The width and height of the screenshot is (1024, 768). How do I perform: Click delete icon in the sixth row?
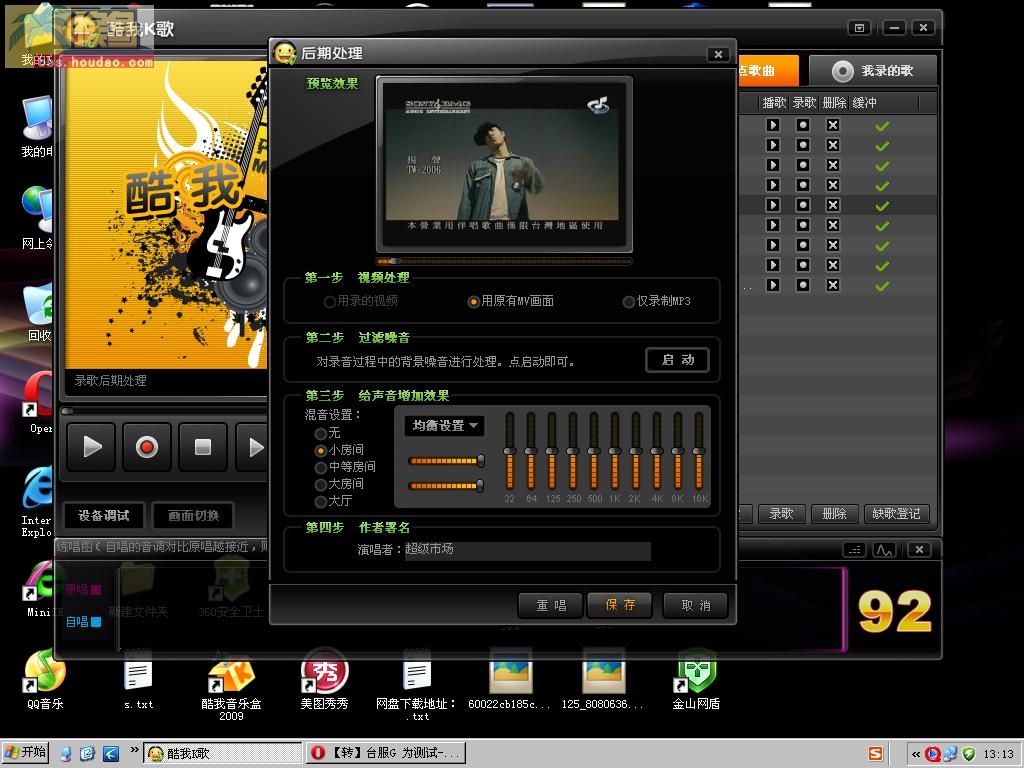click(x=833, y=225)
